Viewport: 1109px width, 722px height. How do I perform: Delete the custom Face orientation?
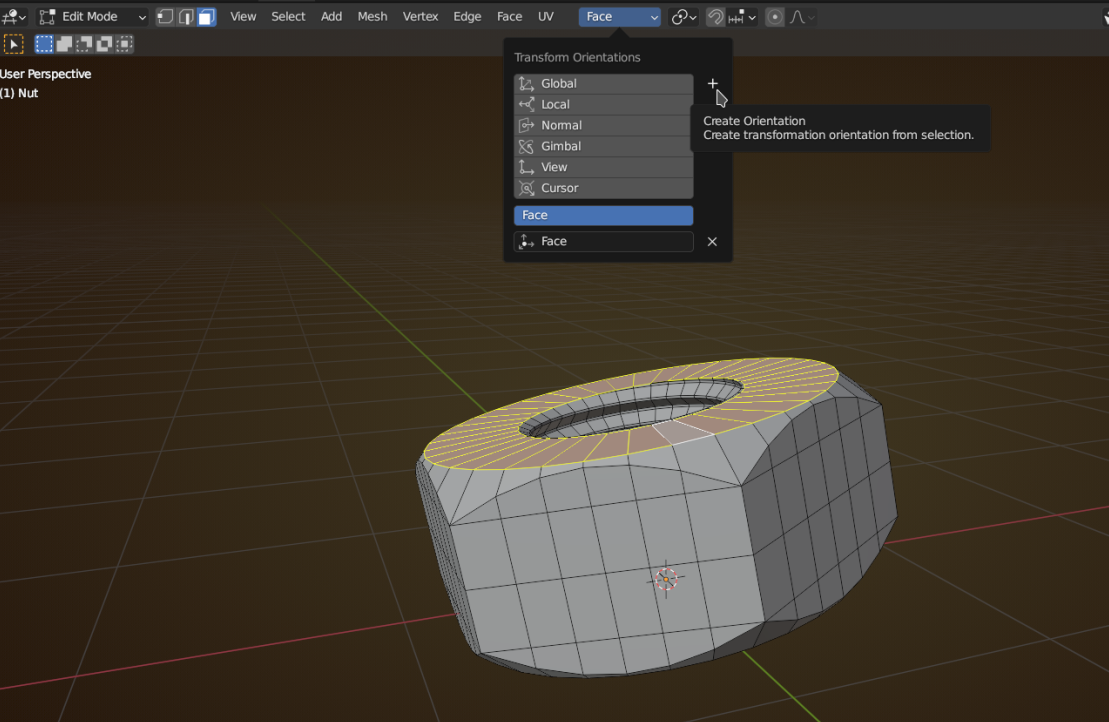coord(712,242)
